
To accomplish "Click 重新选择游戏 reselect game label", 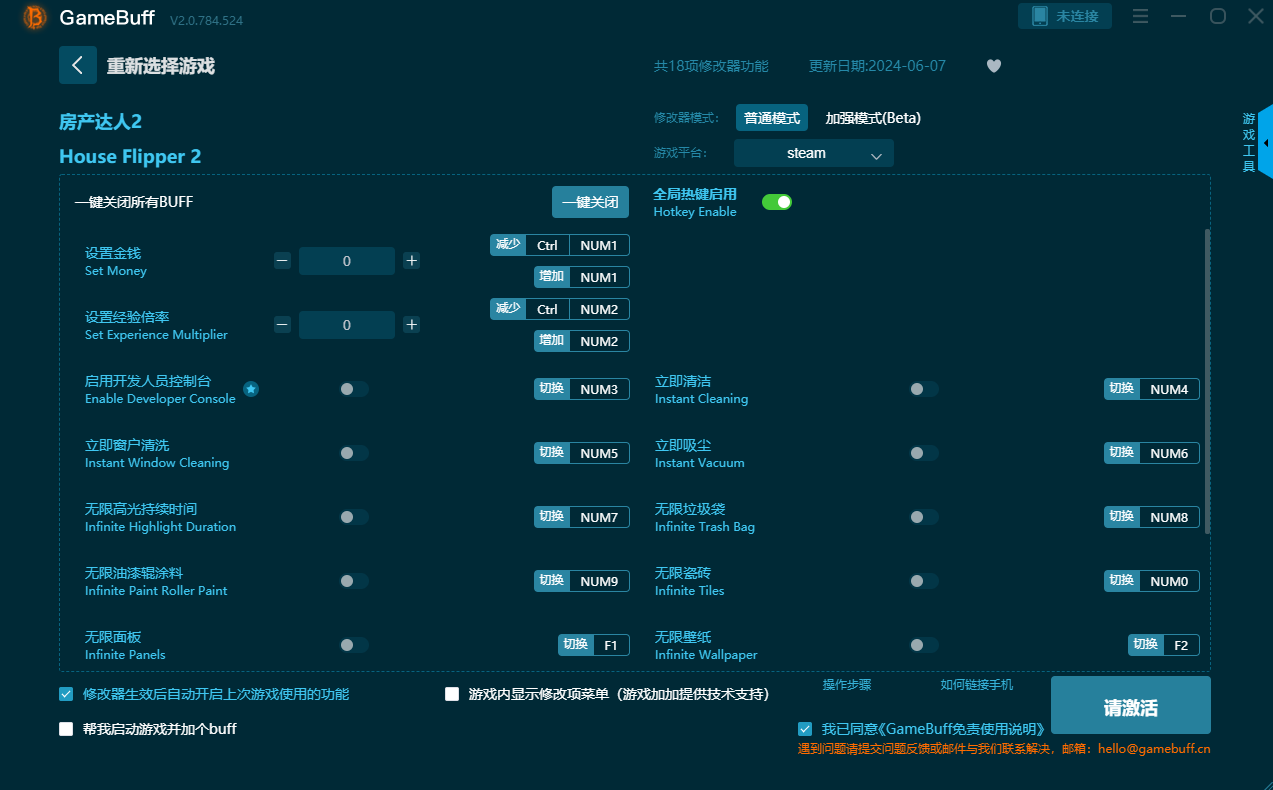I will pyautogui.click(x=161, y=66).
